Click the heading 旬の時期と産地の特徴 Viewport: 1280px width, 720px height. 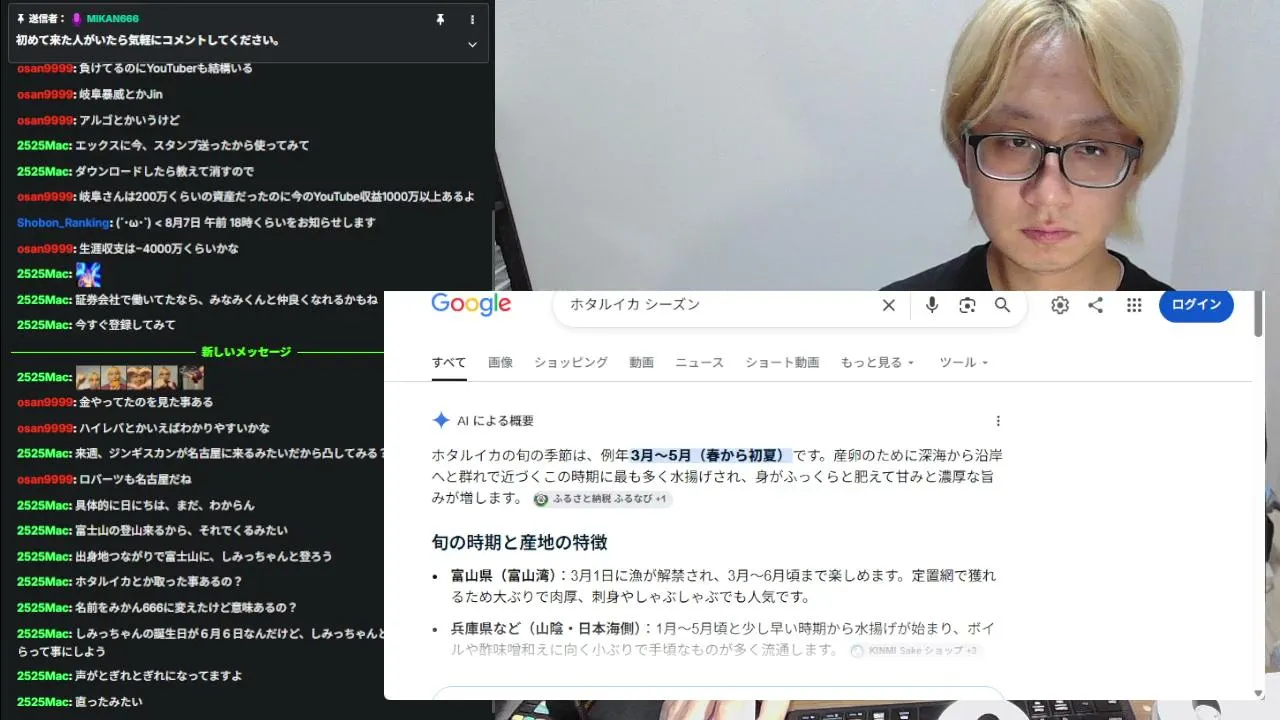point(520,542)
